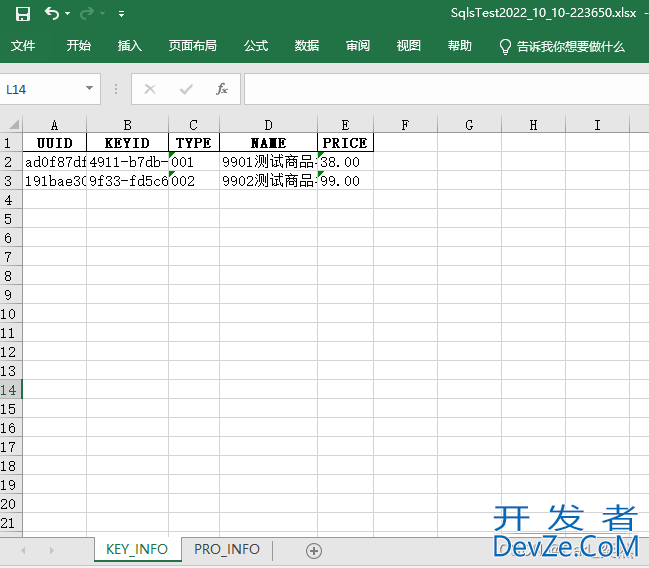Click the Enter checkmark icon in formula bar

[x=186, y=89]
